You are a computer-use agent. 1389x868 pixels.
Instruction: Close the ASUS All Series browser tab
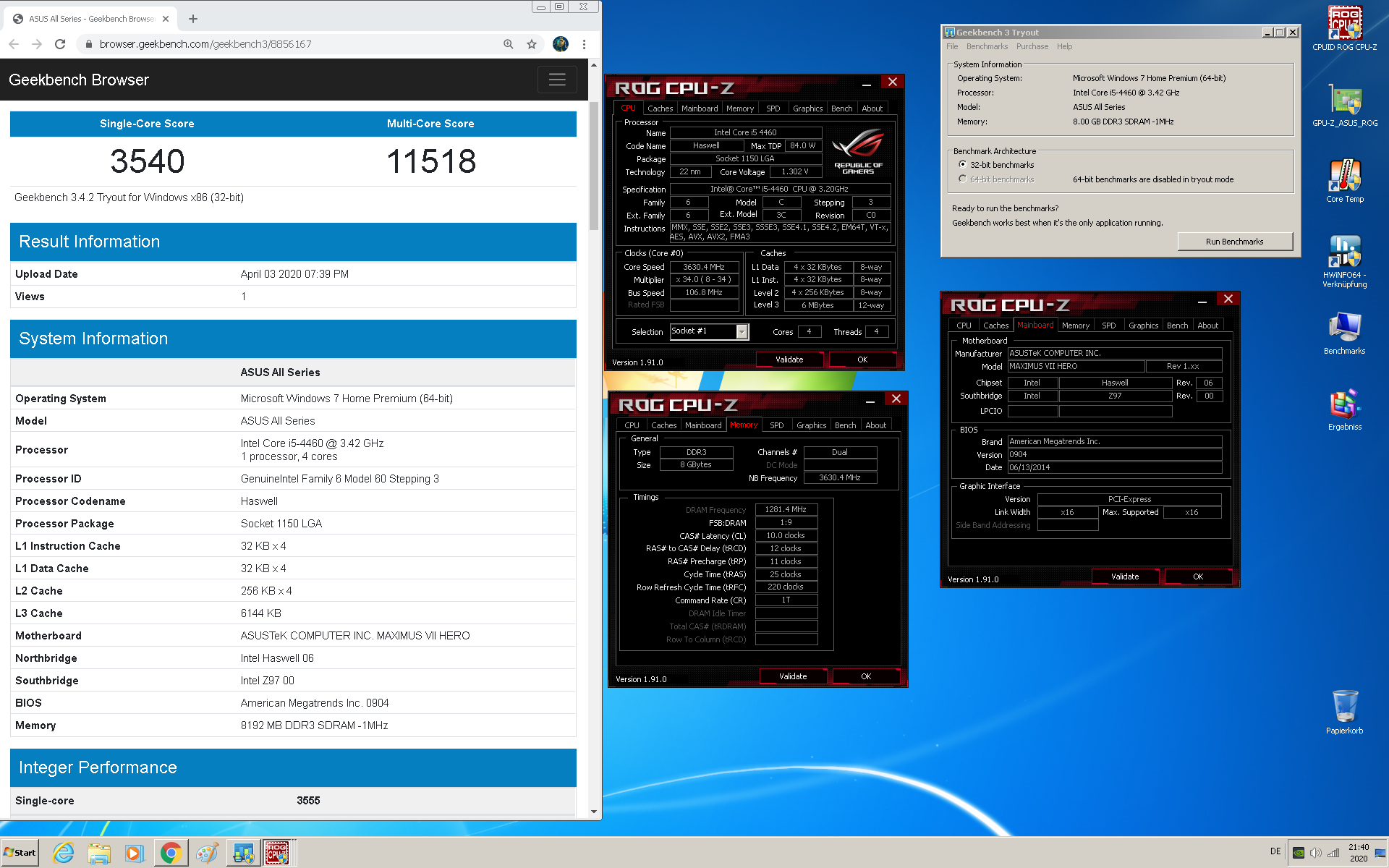point(166,19)
